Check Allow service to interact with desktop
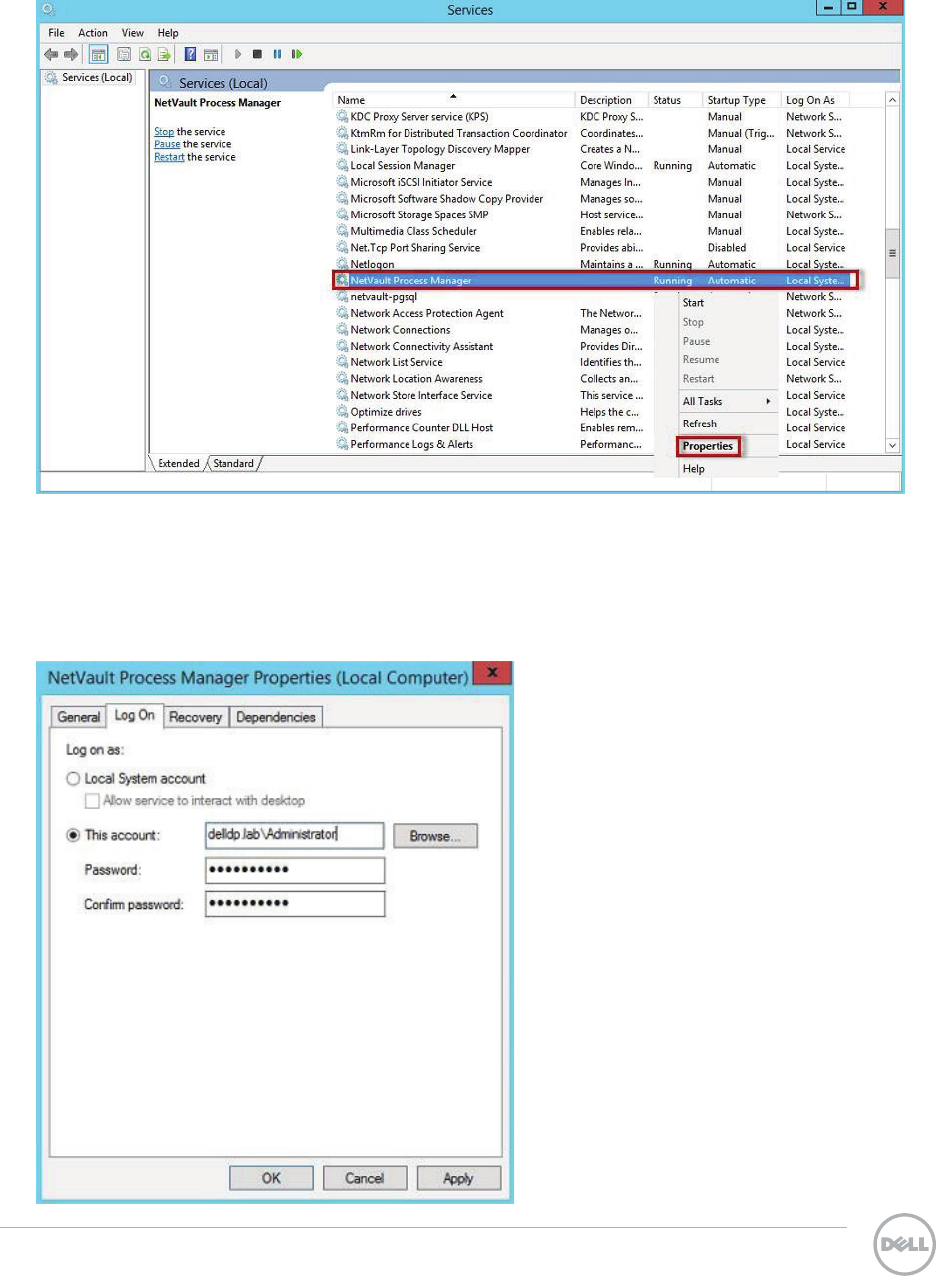 coord(92,801)
